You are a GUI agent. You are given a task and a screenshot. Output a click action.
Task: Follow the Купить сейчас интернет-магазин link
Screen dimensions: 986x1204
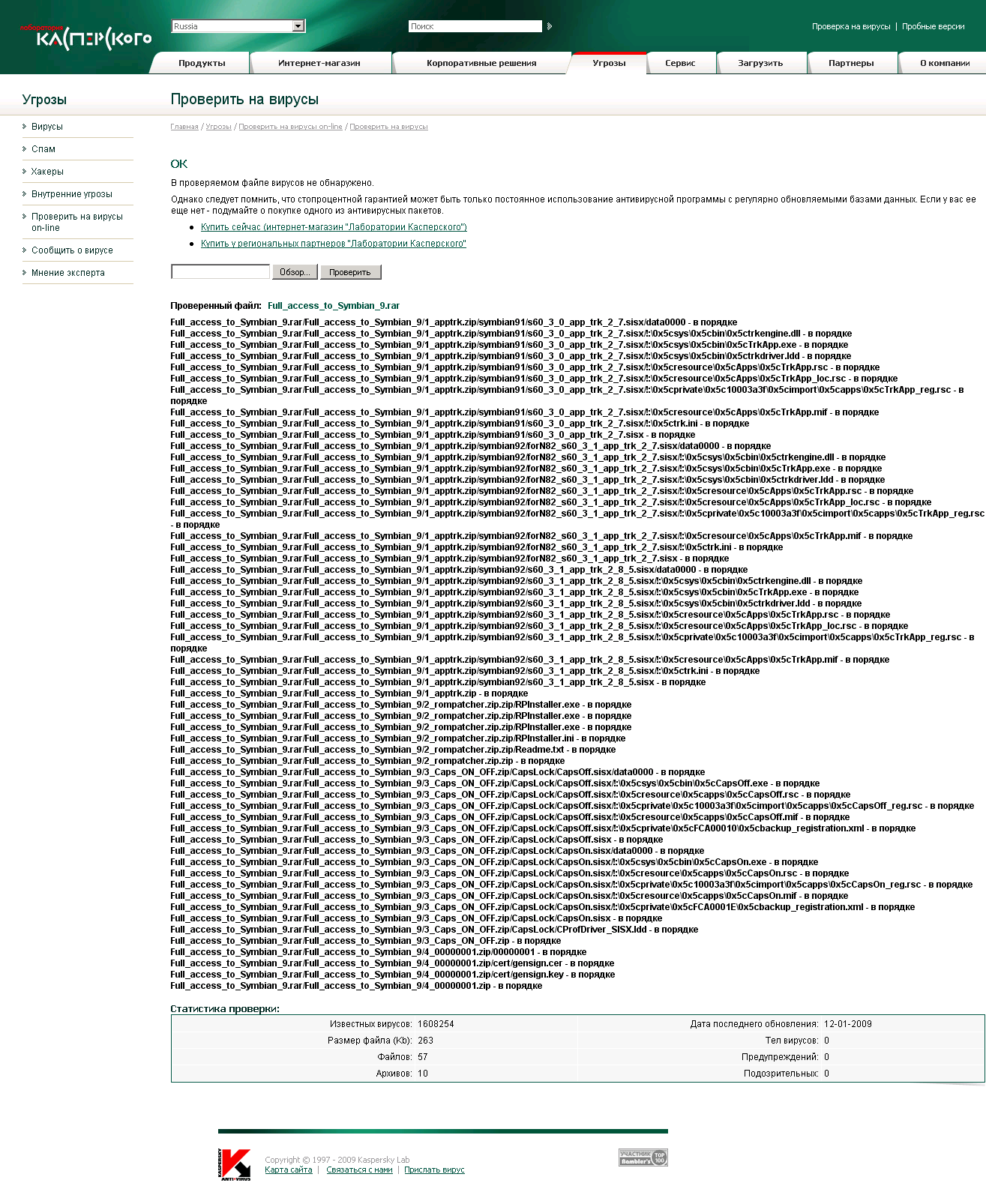[x=334, y=227]
